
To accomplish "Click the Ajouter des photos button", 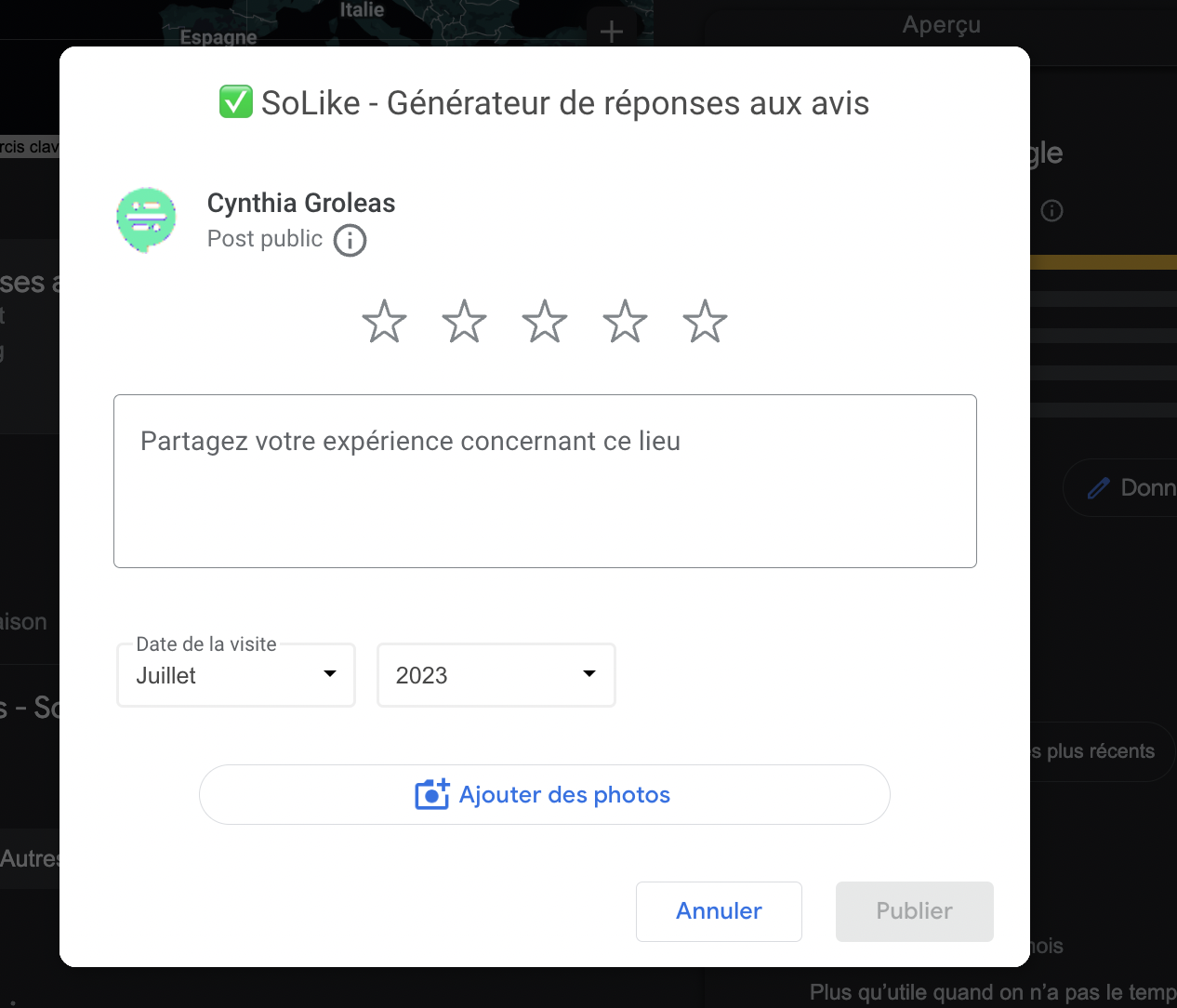I will tap(545, 794).
